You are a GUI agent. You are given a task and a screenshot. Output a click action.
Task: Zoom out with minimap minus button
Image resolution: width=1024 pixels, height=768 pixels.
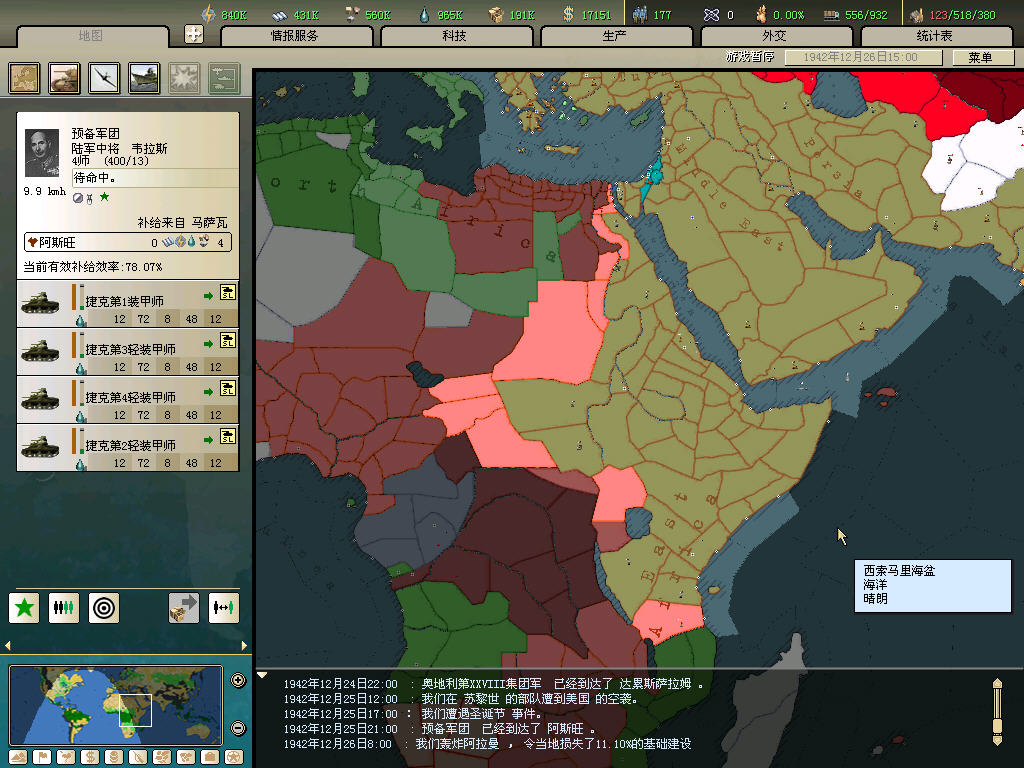click(238, 728)
